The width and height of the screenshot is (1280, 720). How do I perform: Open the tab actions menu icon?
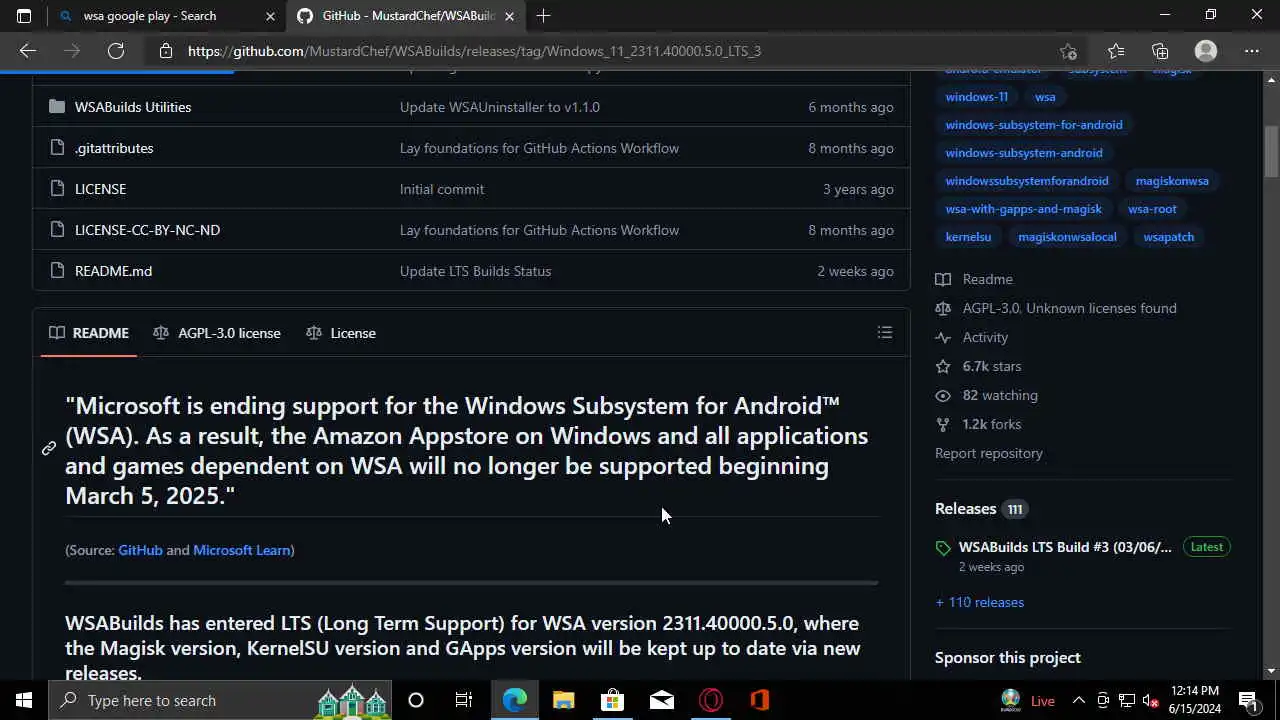(24, 16)
